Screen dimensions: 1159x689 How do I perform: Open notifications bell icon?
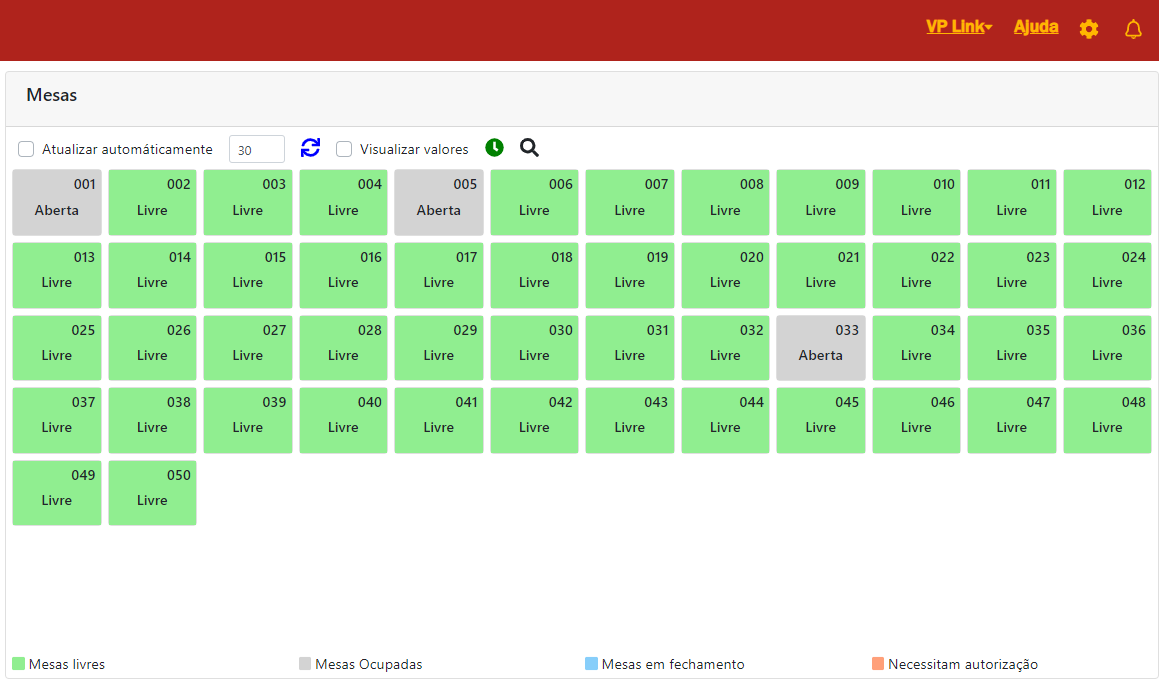1133,29
